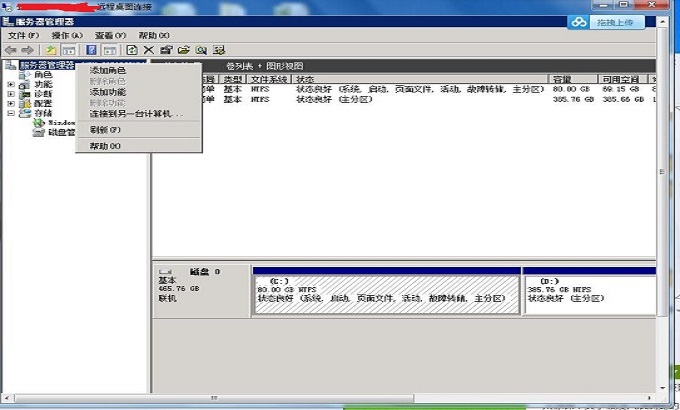
Task: Select 添加角色 in the context menu
Action: (x=108, y=70)
